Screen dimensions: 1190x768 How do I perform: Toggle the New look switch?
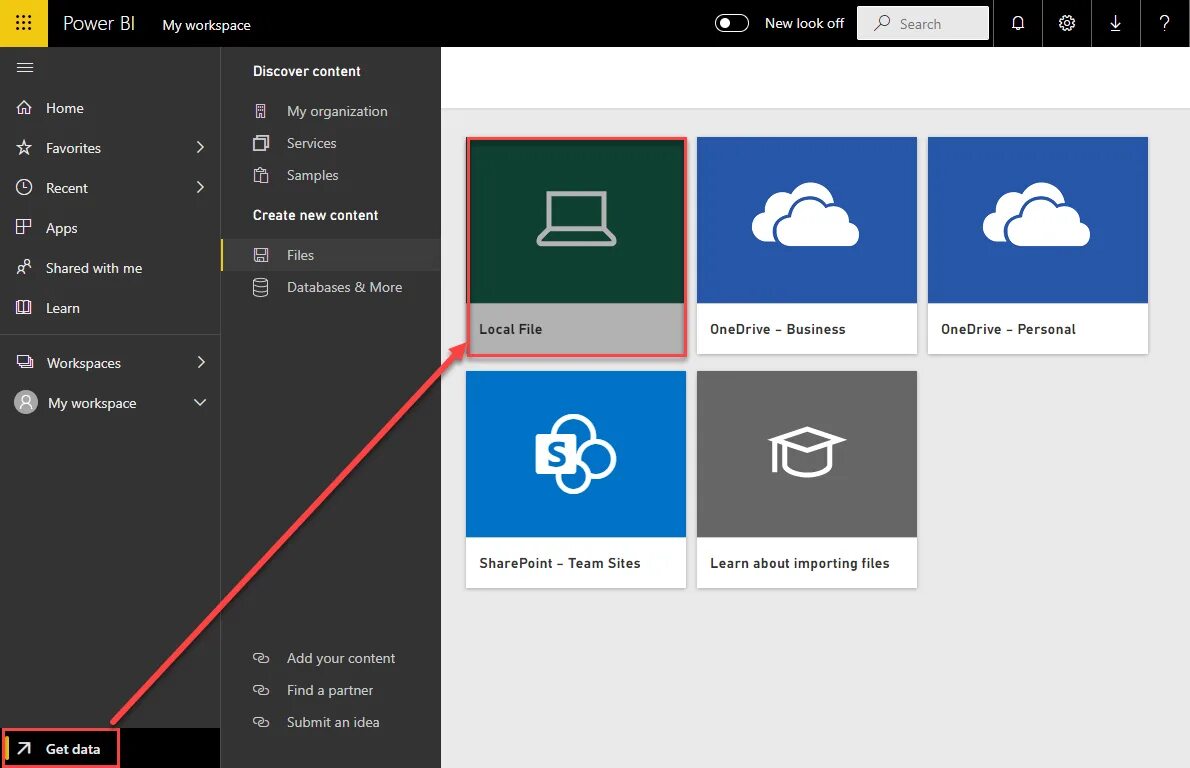(x=732, y=24)
